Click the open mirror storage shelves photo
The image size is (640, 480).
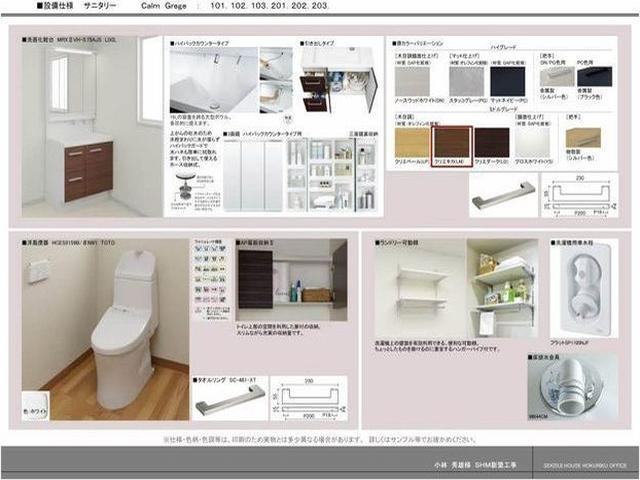tap(330, 173)
